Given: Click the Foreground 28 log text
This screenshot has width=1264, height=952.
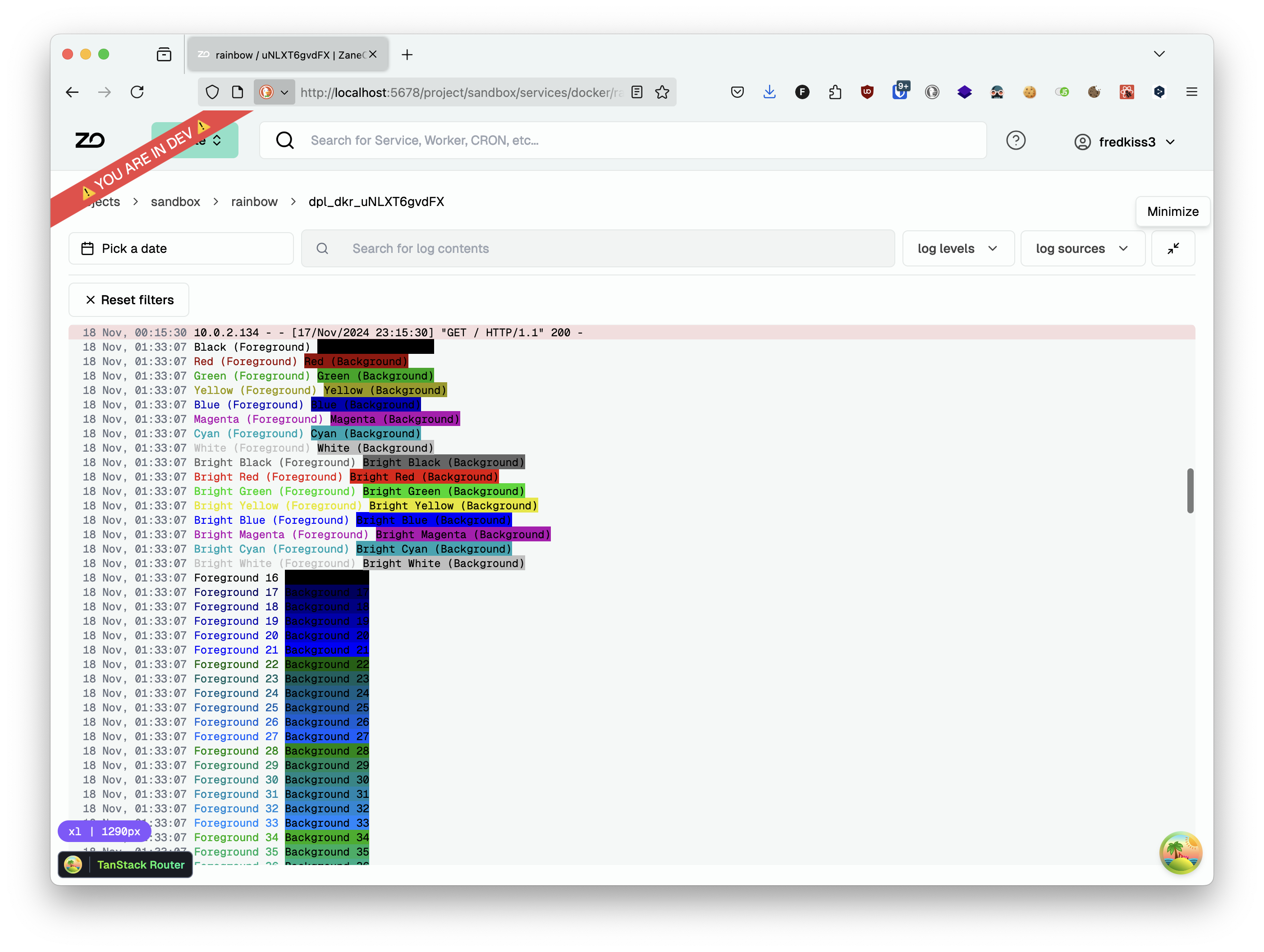Looking at the screenshot, I should (236, 751).
